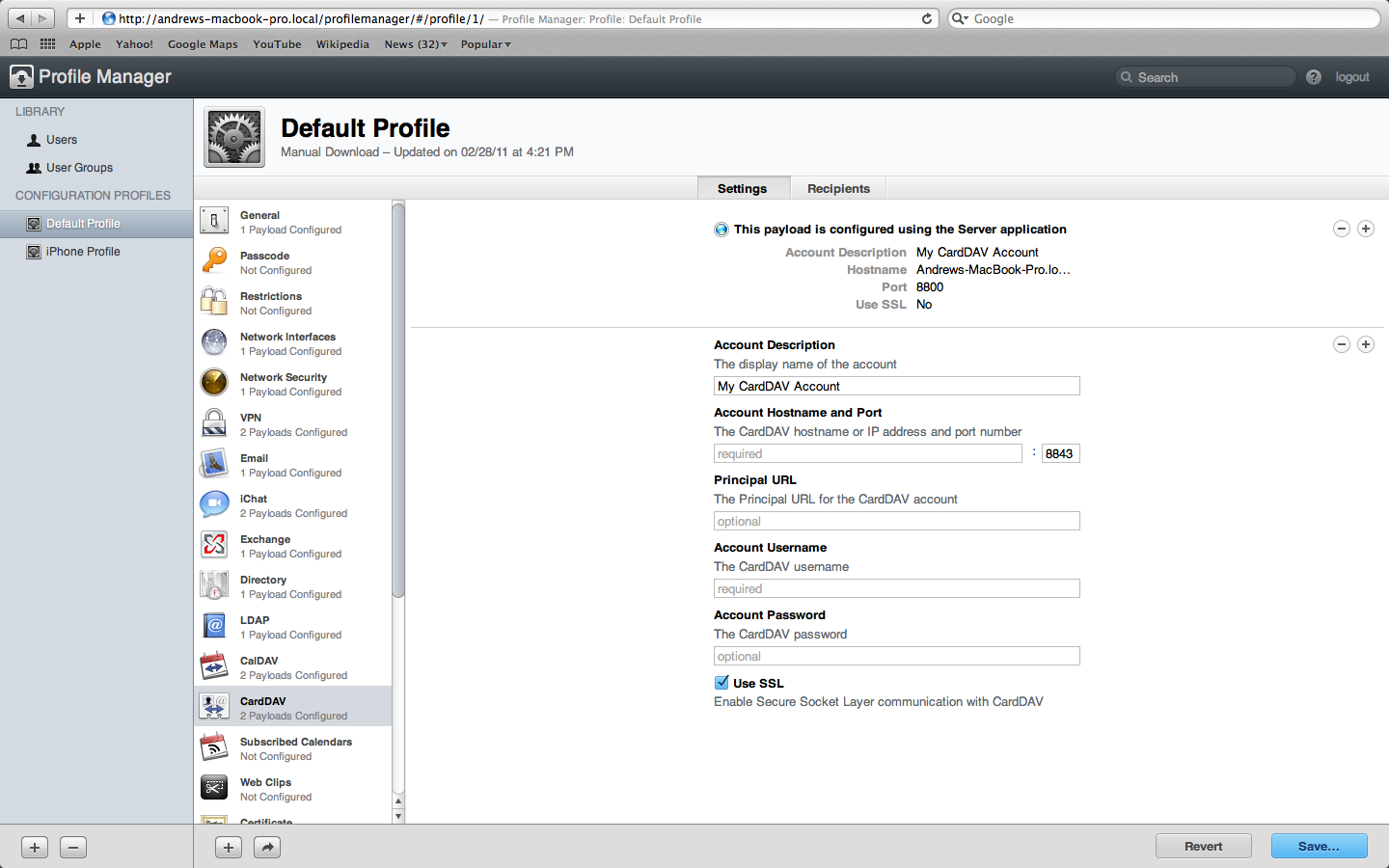Select the CalDAV calendar icon

coord(214,666)
